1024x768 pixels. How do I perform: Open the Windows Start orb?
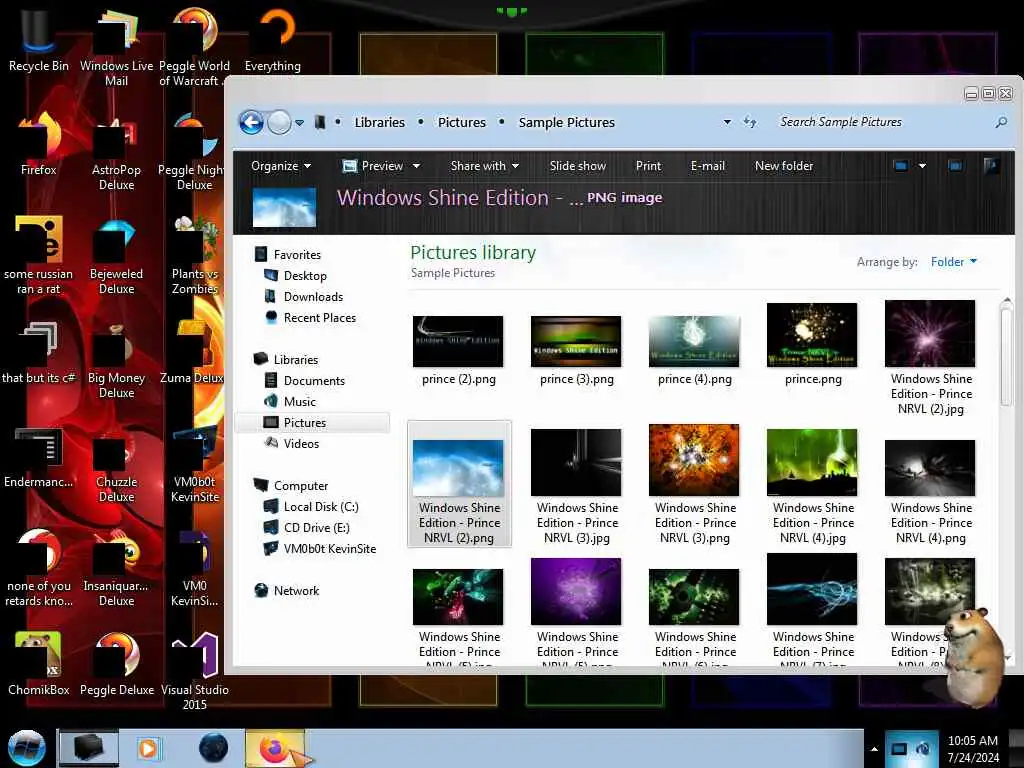27,748
